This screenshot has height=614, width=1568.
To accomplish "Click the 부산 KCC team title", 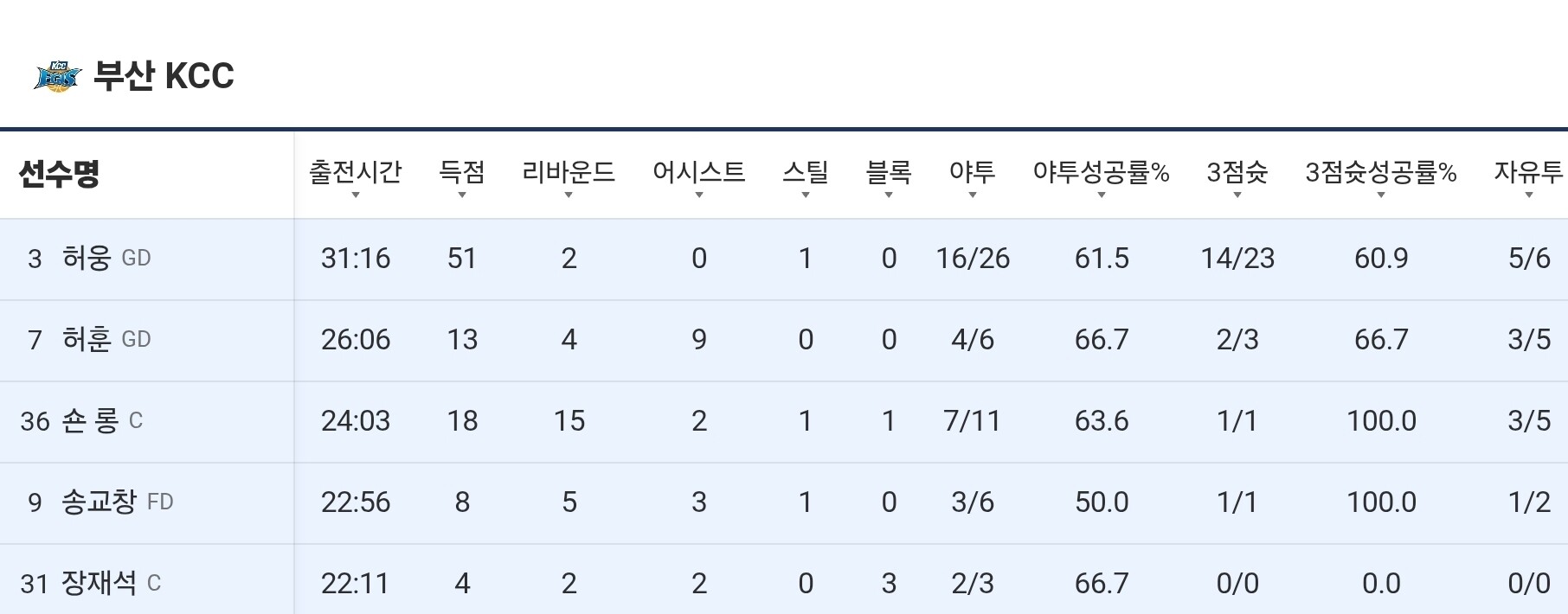I will 164,76.
